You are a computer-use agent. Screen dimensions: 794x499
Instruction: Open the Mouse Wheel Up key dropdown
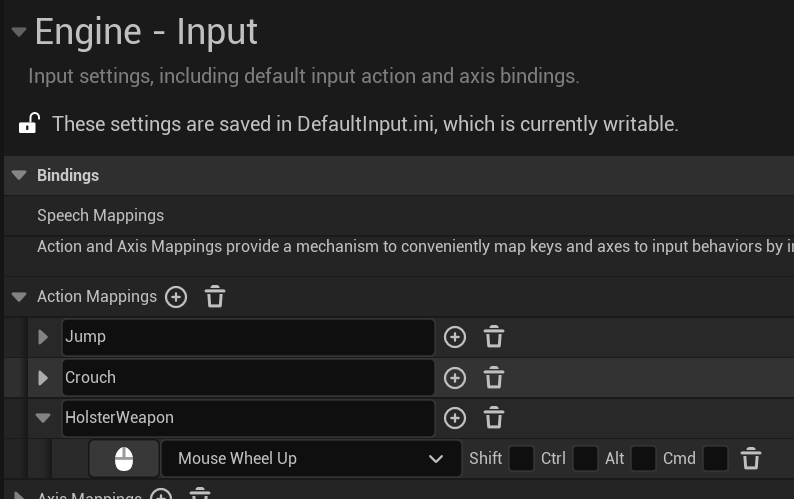point(311,459)
